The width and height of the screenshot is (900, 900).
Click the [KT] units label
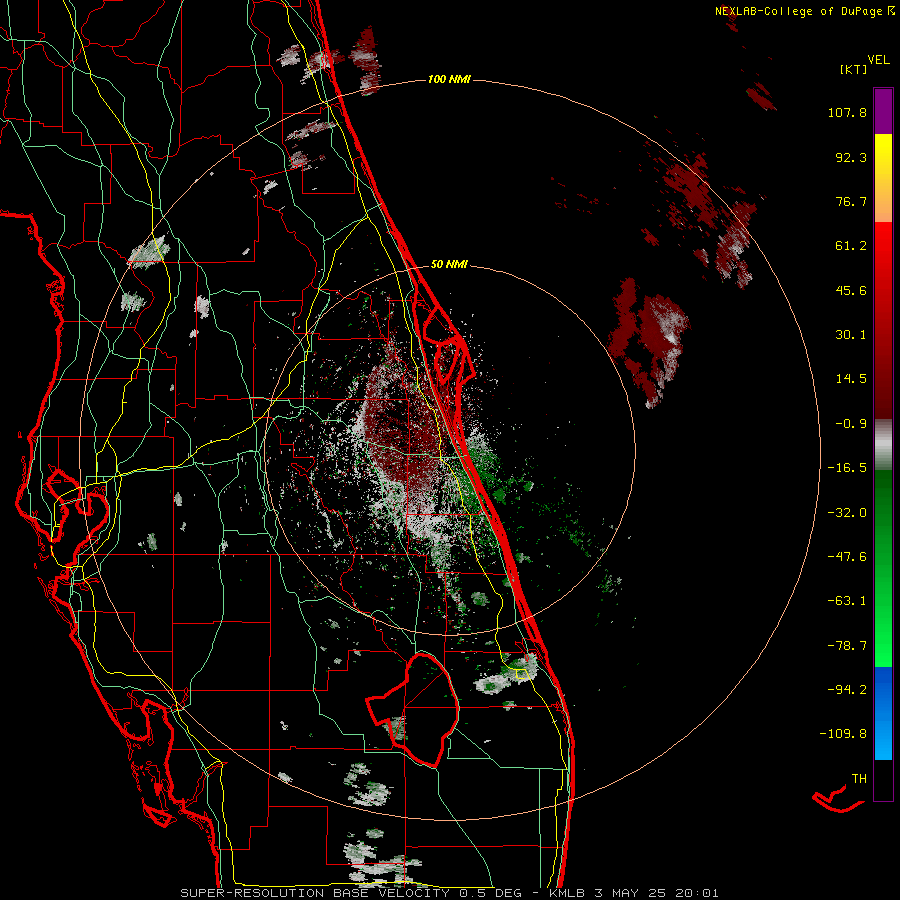pyautogui.click(x=853, y=69)
